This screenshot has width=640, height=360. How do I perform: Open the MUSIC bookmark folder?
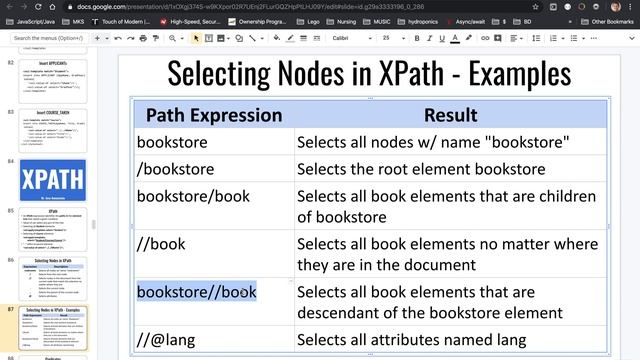pyautogui.click(x=377, y=22)
